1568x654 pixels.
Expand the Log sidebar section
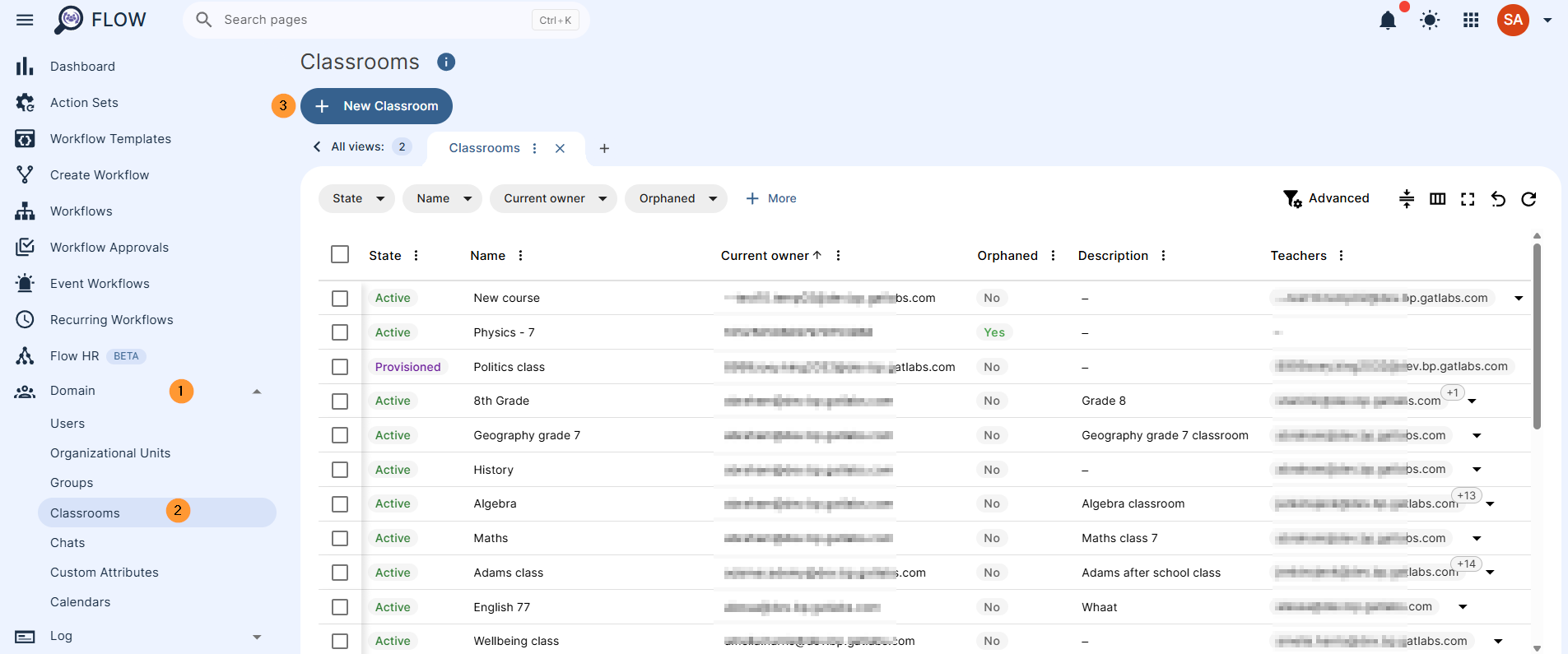[257, 637]
